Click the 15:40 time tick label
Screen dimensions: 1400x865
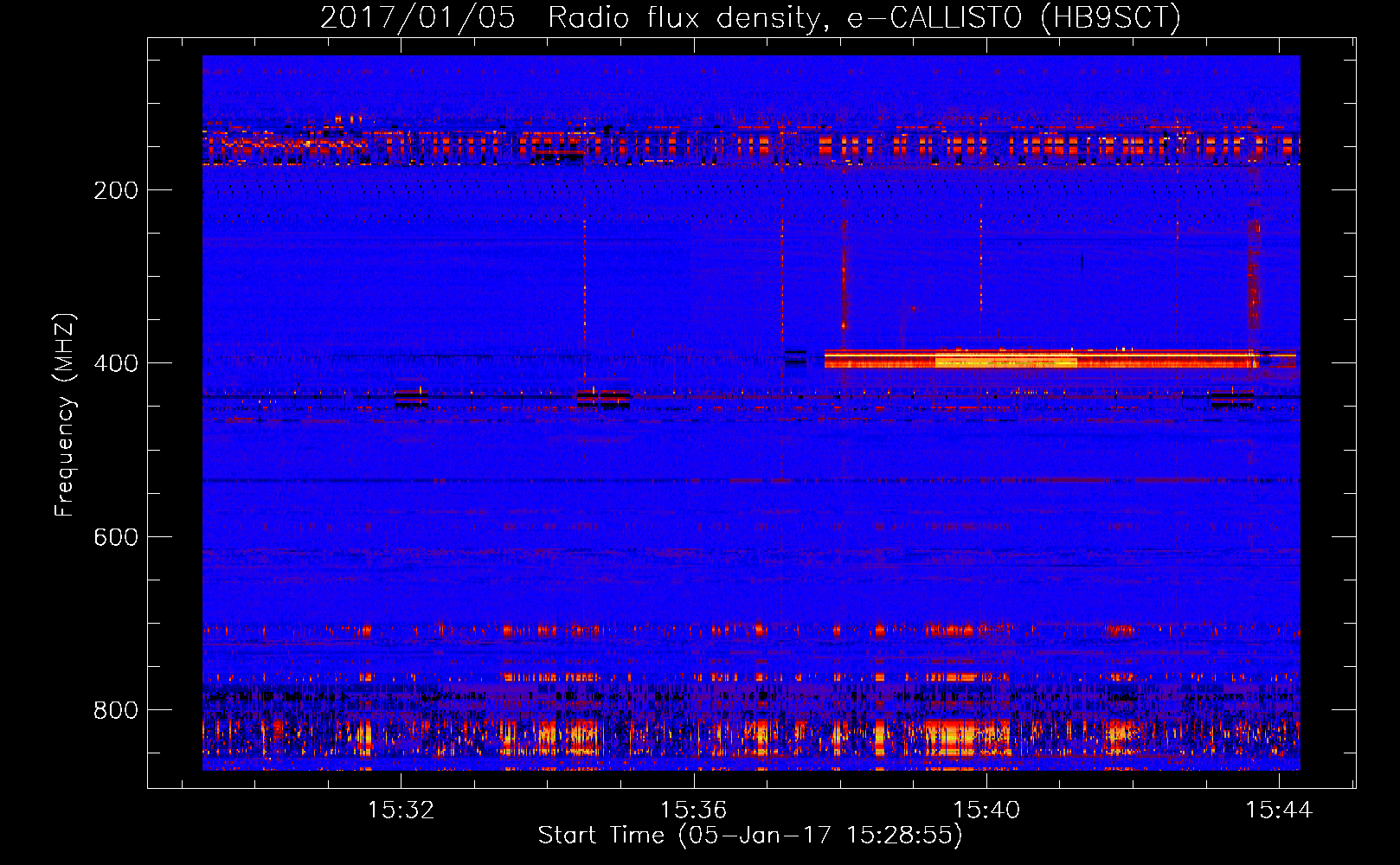986,811
